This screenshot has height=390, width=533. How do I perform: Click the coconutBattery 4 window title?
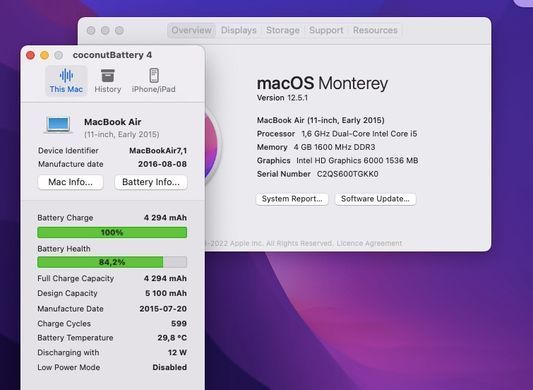click(112, 55)
